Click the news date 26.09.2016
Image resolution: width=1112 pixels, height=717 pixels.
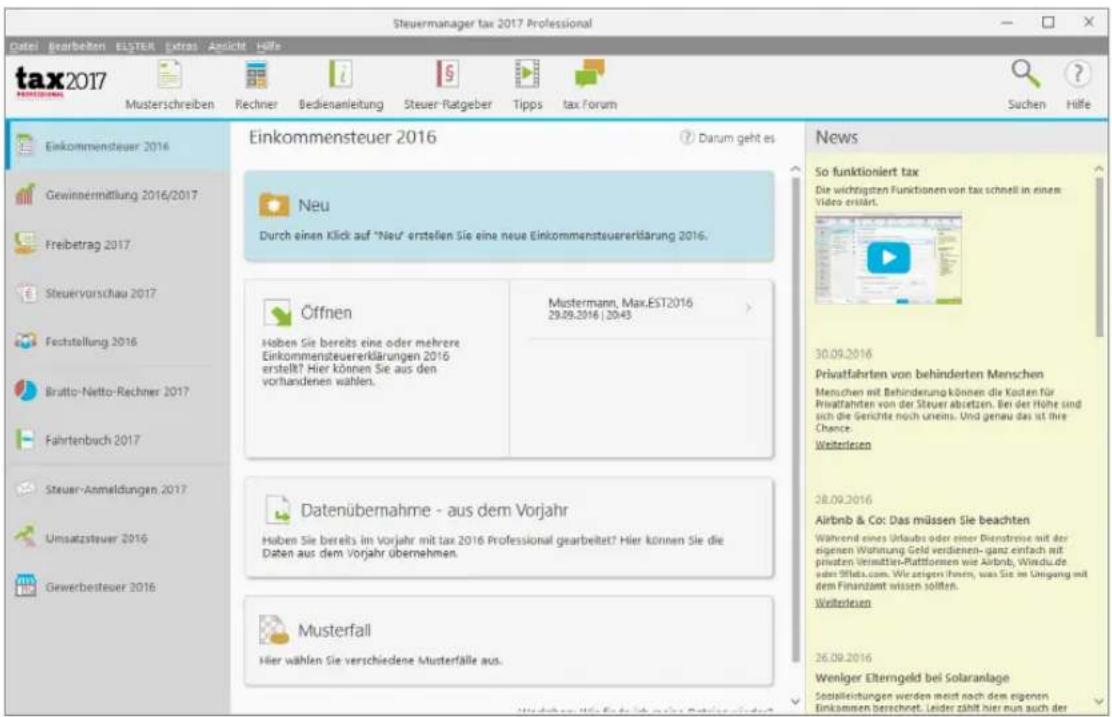pyautogui.click(x=843, y=658)
